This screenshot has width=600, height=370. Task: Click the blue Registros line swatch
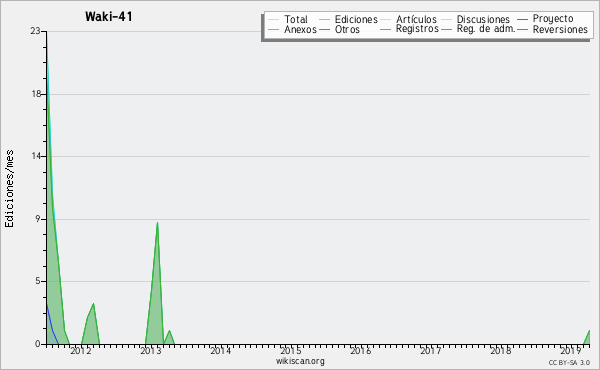[385, 29]
